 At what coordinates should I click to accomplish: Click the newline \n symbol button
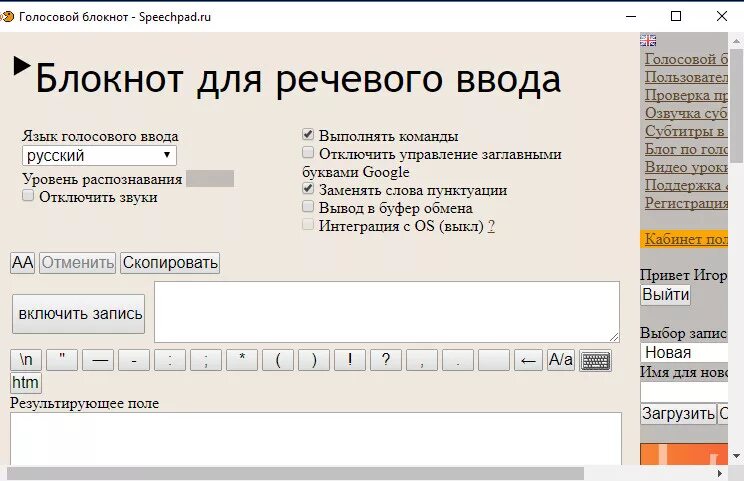coord(26,360)
